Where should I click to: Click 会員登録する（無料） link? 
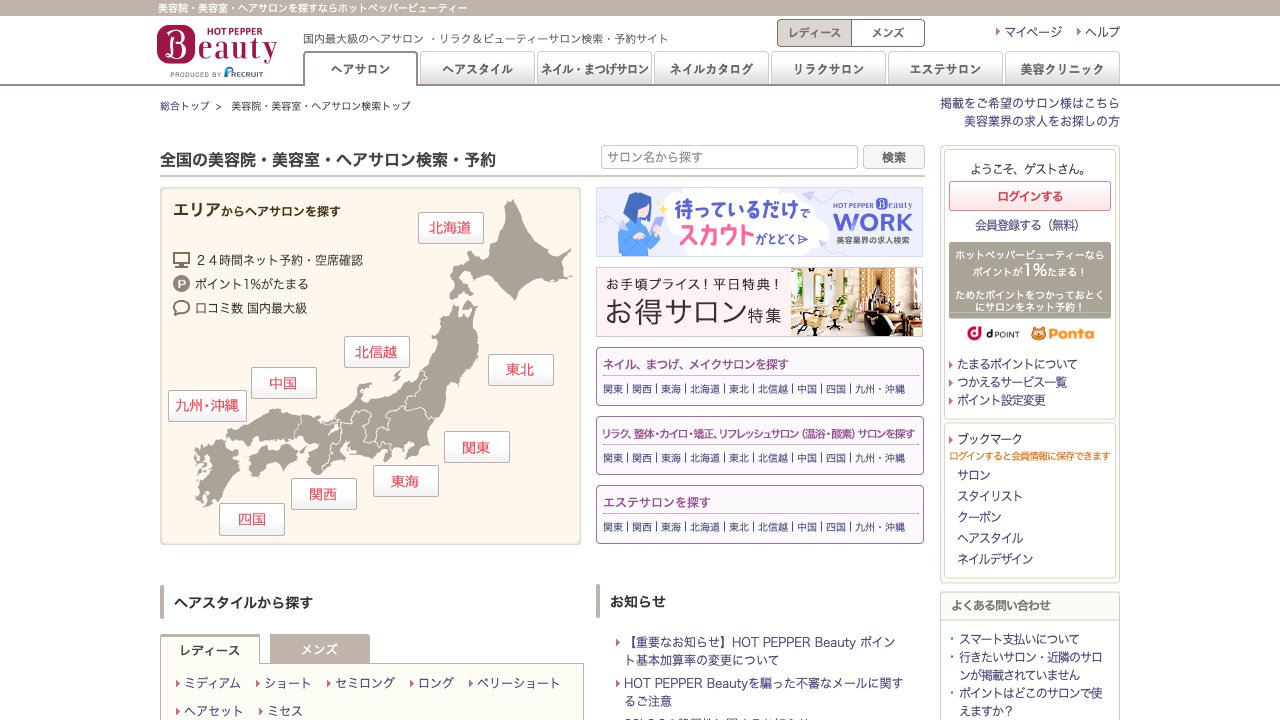point(1027,225)
